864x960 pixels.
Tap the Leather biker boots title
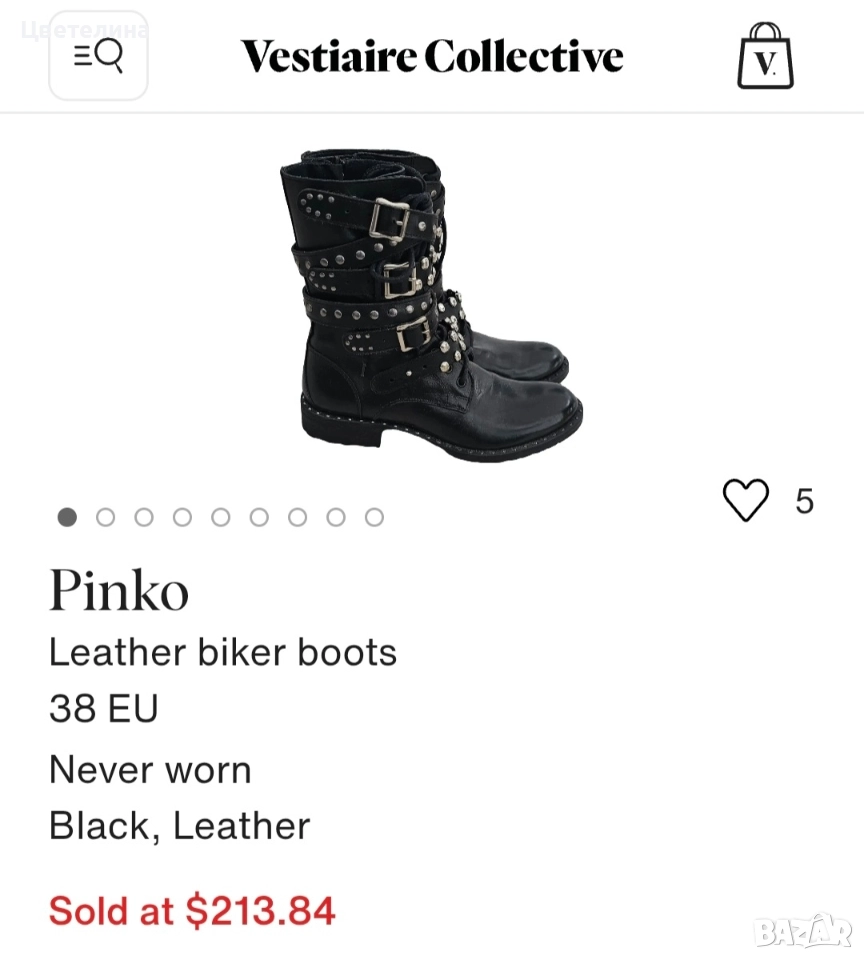pyautogui.click(x=223, y=653)
